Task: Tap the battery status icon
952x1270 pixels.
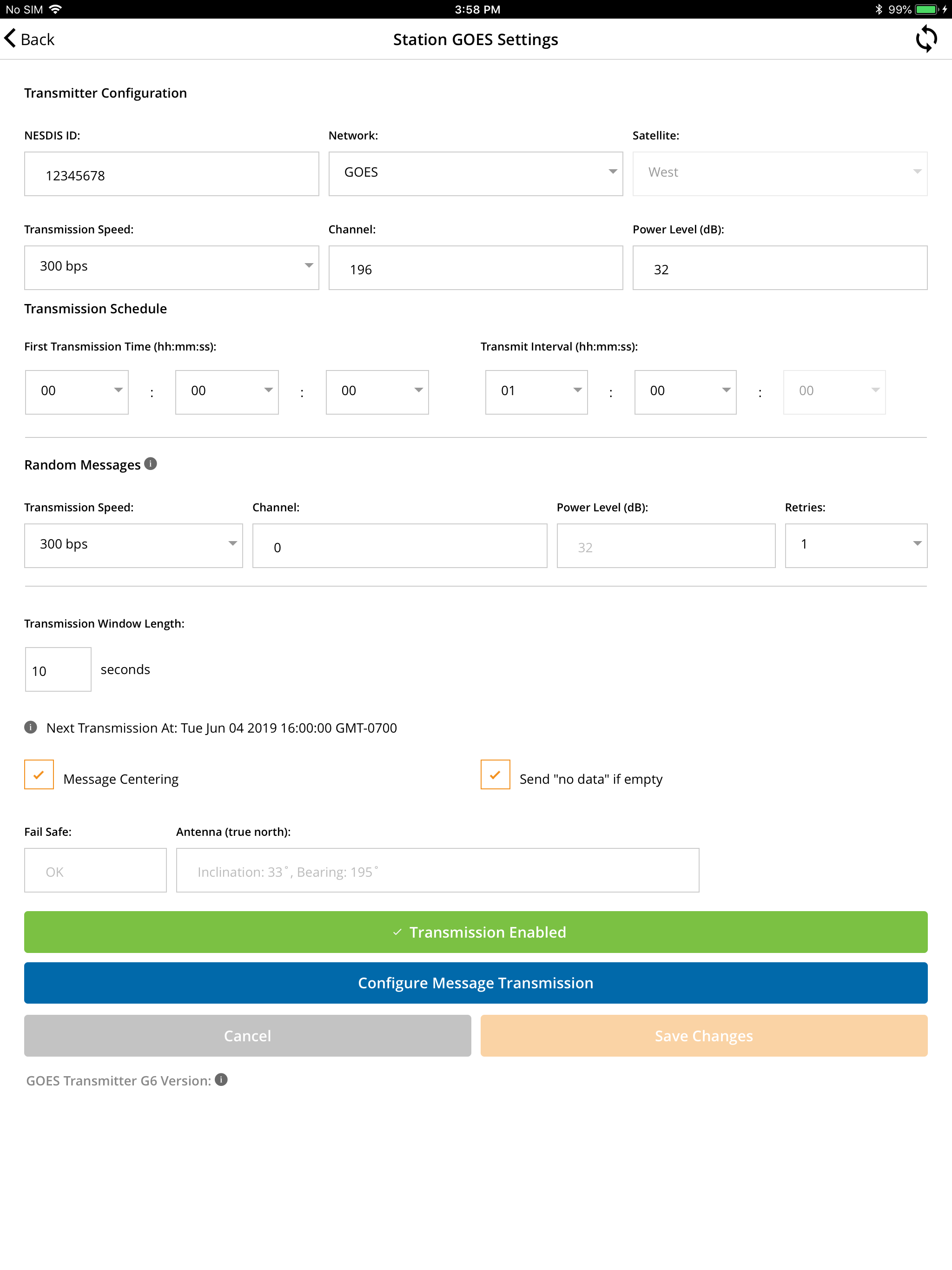Action: pyautogui.click(x=926, y=9)
